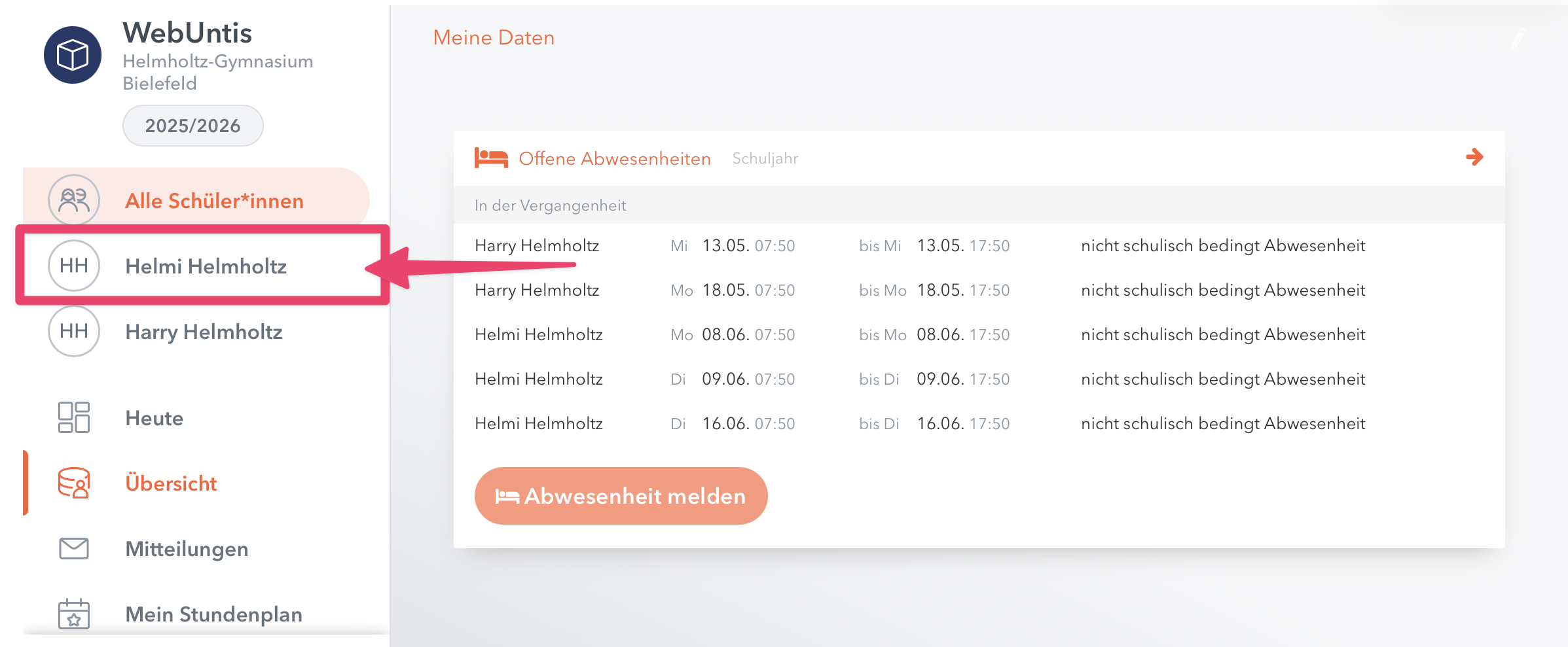
Task: Click the Offene Abwesenheiten heading
Action: point(615,158)
